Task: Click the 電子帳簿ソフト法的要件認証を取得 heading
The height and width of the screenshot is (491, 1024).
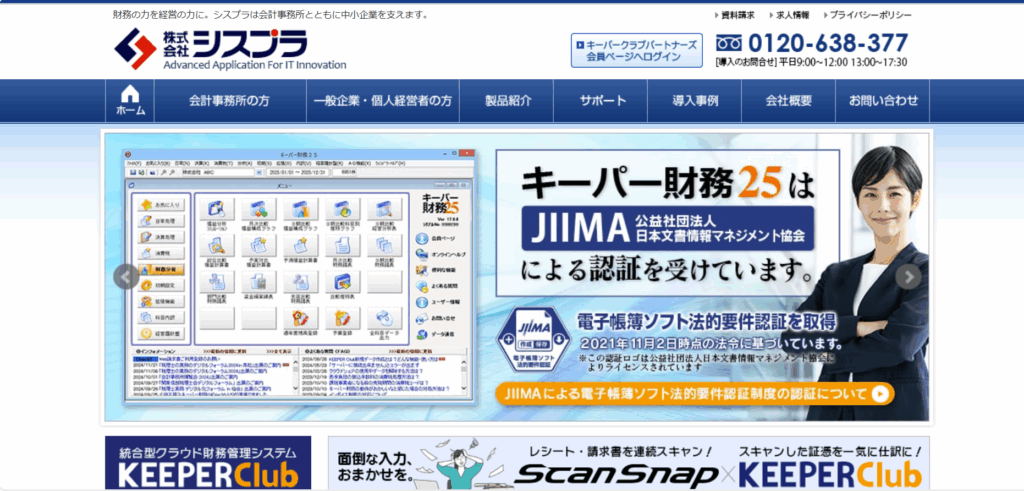Action: click(x=706, y=322)
